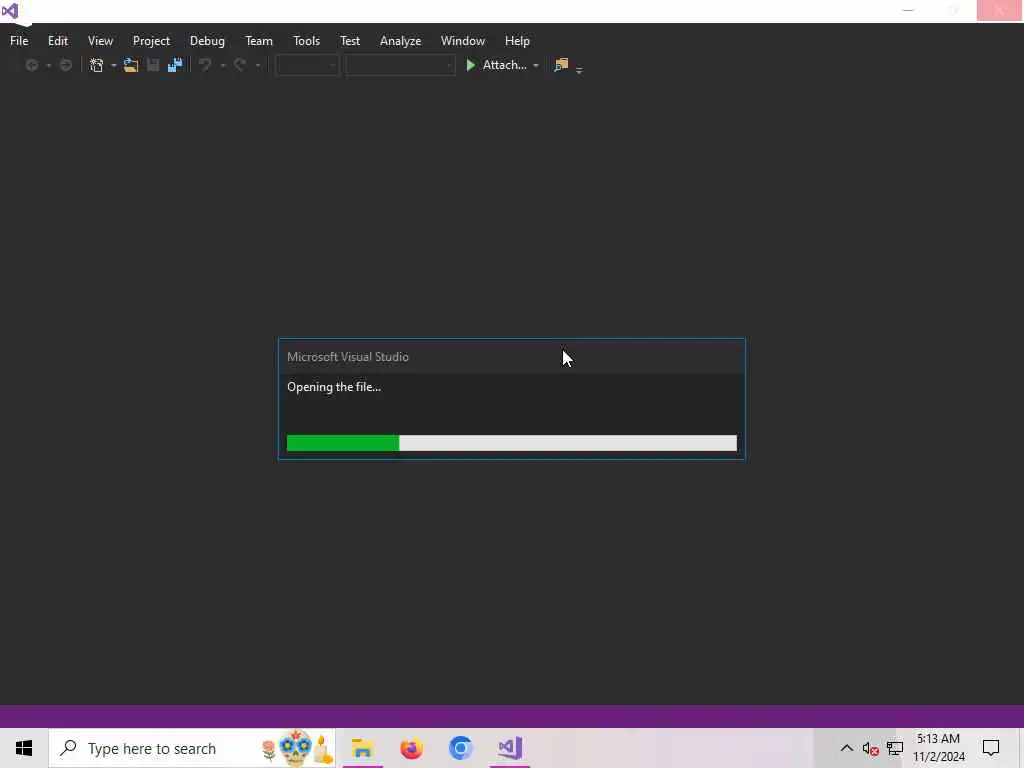
Task: Open the Test menu
Action: tap(349, 40)
